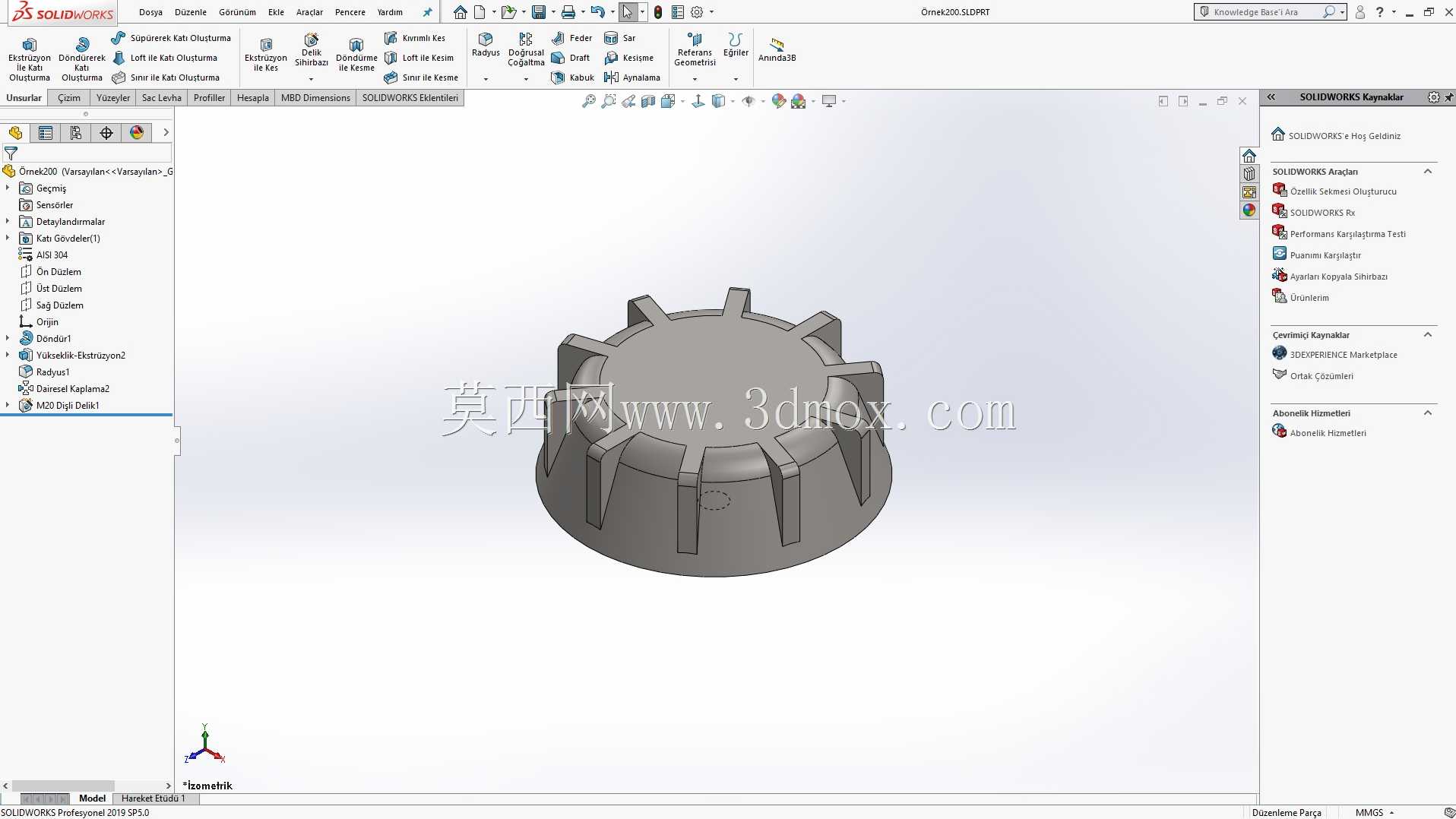Switch to the Hesapla tab
This screenshot has width=1456, height=819.
(x=252, y=98)
